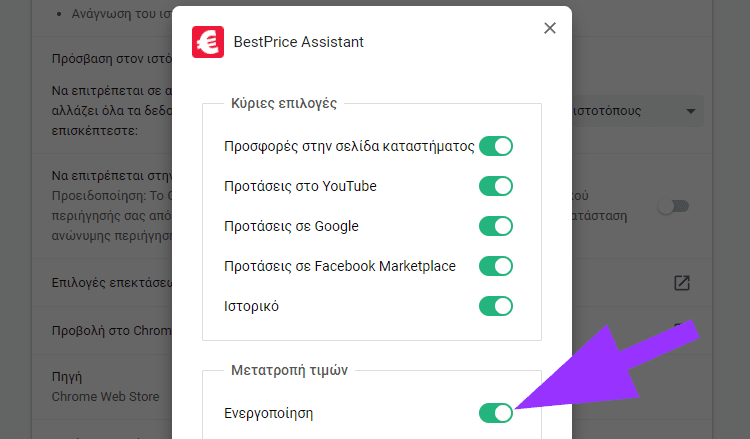Open the site access dropdown arrow
The height and width of the screenshot is (439, 750).
click(x=691, y=111)
